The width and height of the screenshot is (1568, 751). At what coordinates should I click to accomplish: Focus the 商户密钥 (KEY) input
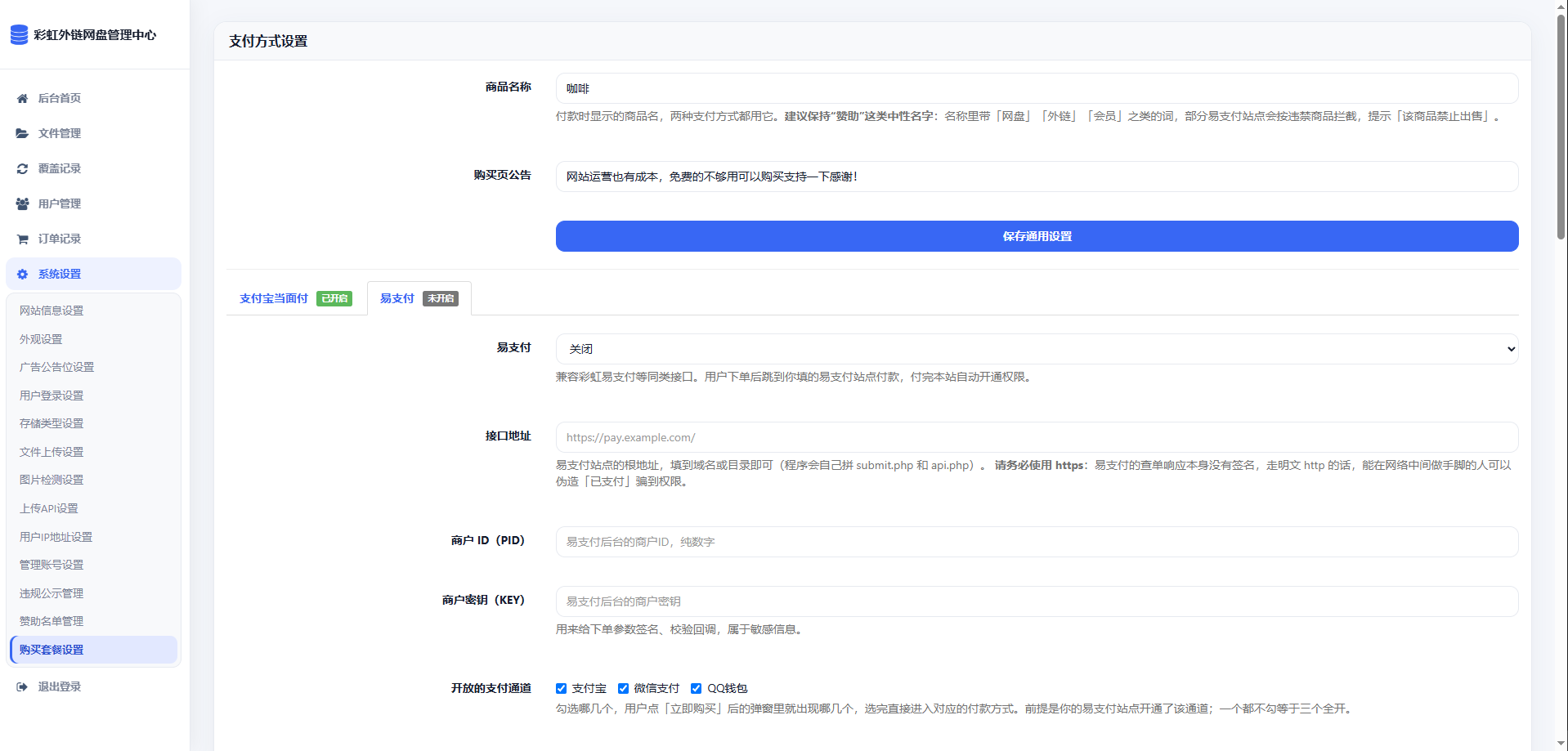coord(1037,601)
